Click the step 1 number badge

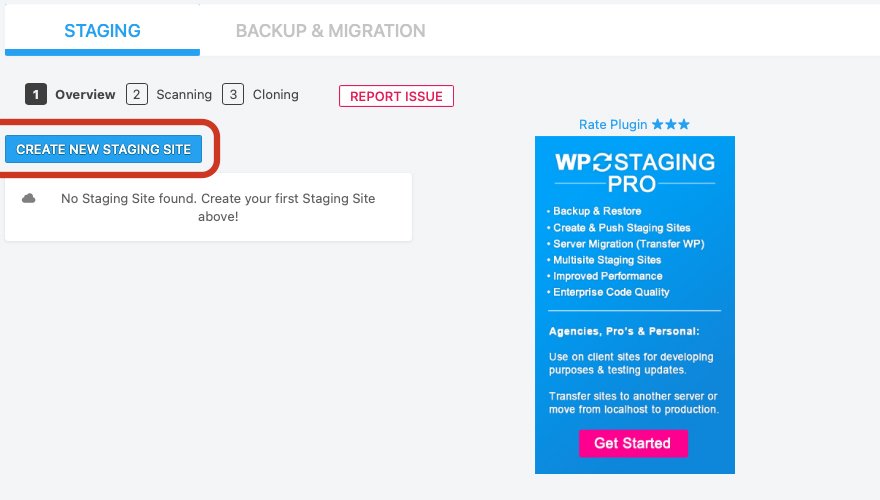pyautogui.click(x=35, y=95)
